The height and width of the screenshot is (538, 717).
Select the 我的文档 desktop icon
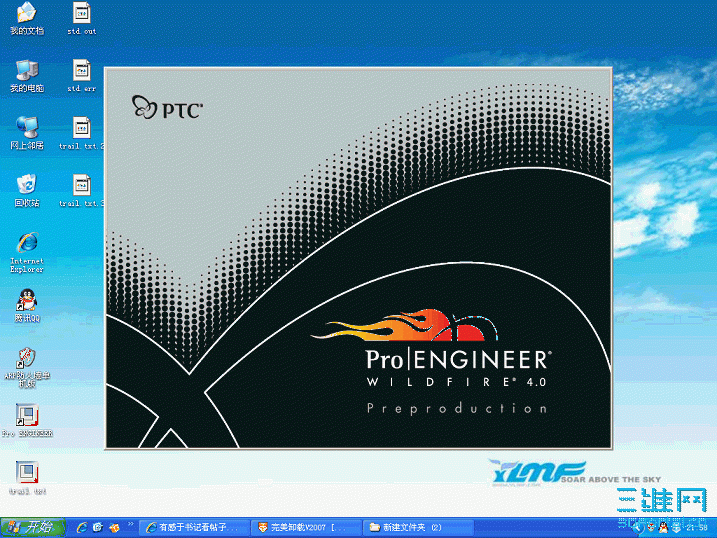27,19
